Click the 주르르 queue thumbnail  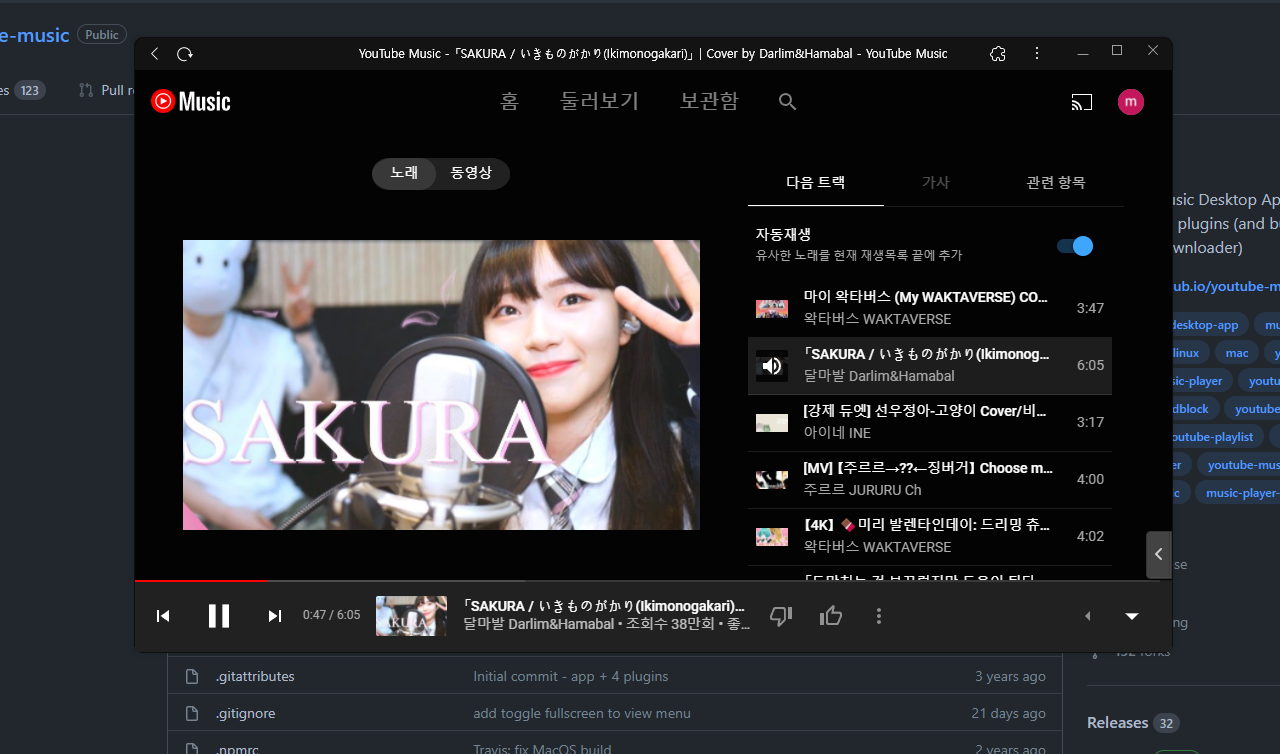tap(772, 480)
